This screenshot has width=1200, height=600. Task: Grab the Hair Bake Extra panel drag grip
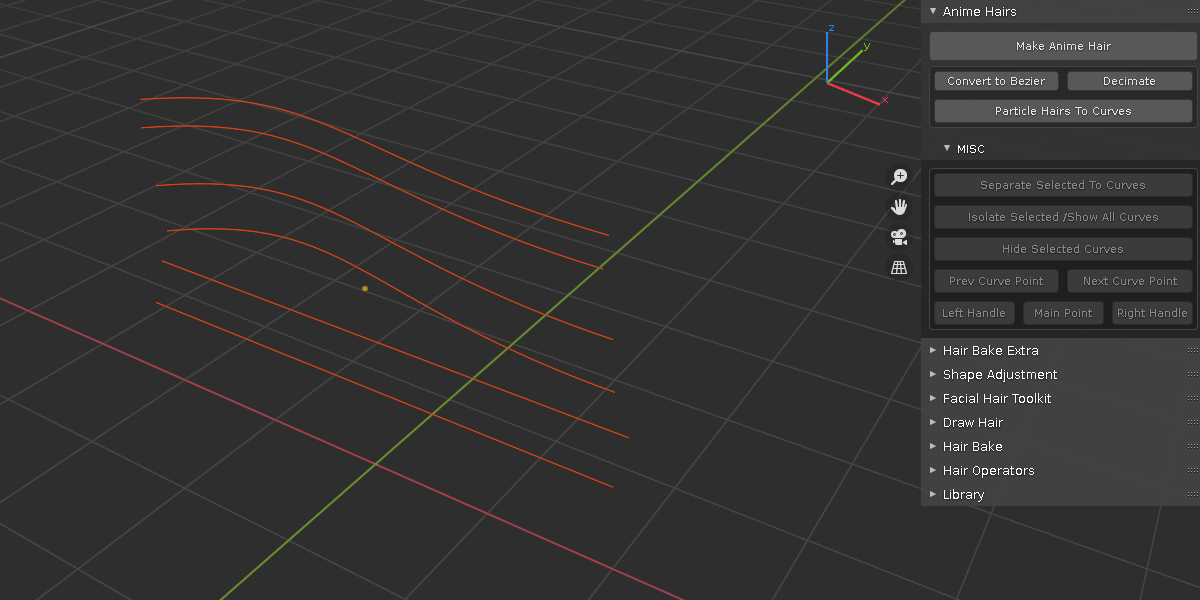point(1192,350)
